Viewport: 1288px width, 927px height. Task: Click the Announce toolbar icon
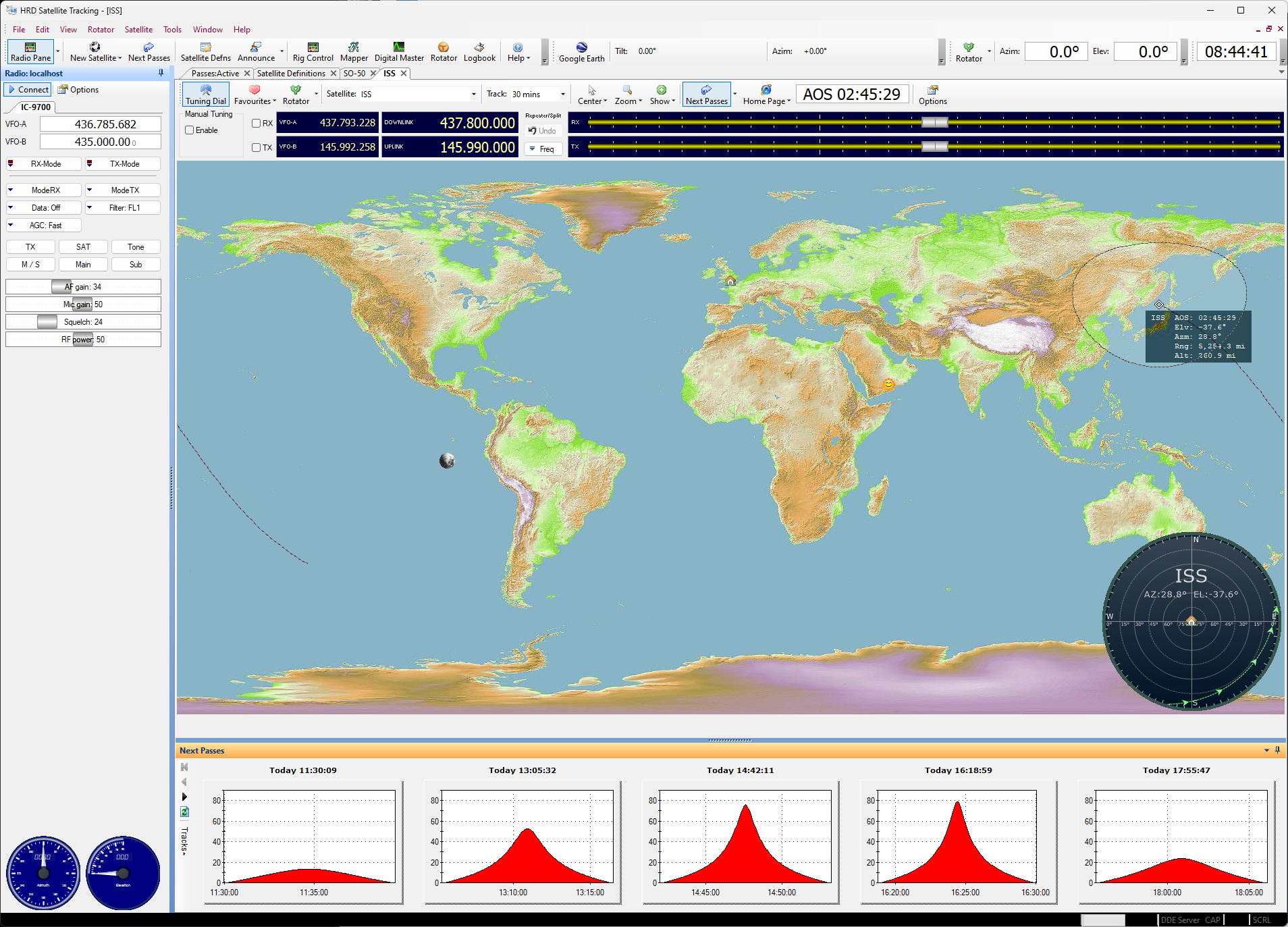(256, 51)
